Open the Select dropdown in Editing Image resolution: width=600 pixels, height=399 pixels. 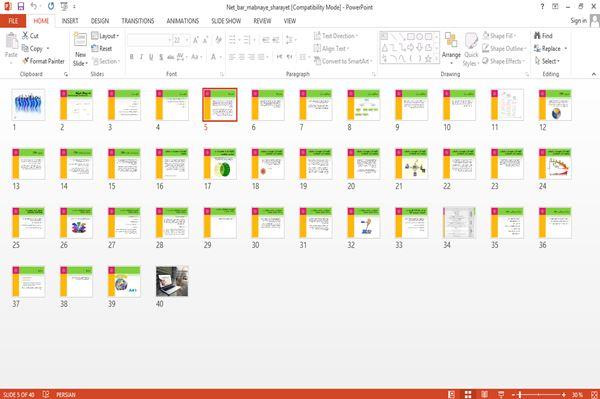pos(547,61)
